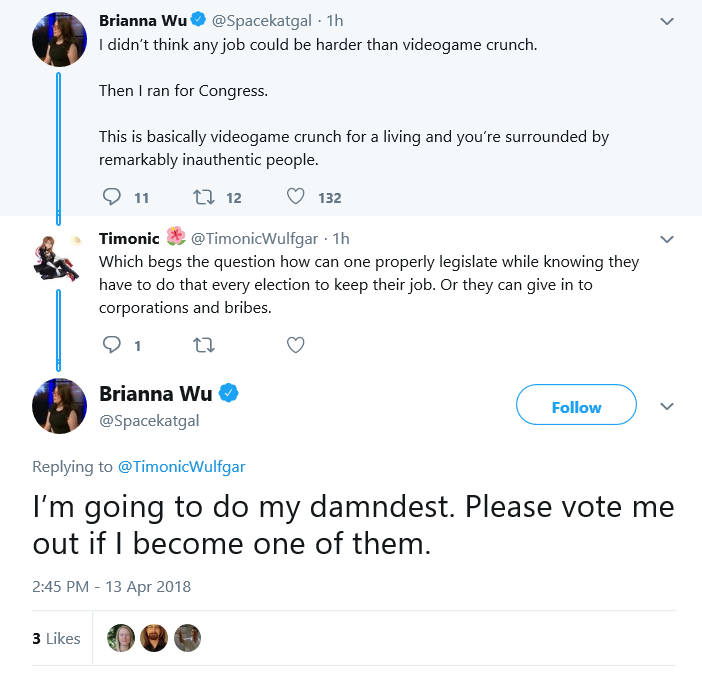This screenshot has height=676, width=702.
Task: Like the tweet with 132 likes
Action: tap(295, 196)
